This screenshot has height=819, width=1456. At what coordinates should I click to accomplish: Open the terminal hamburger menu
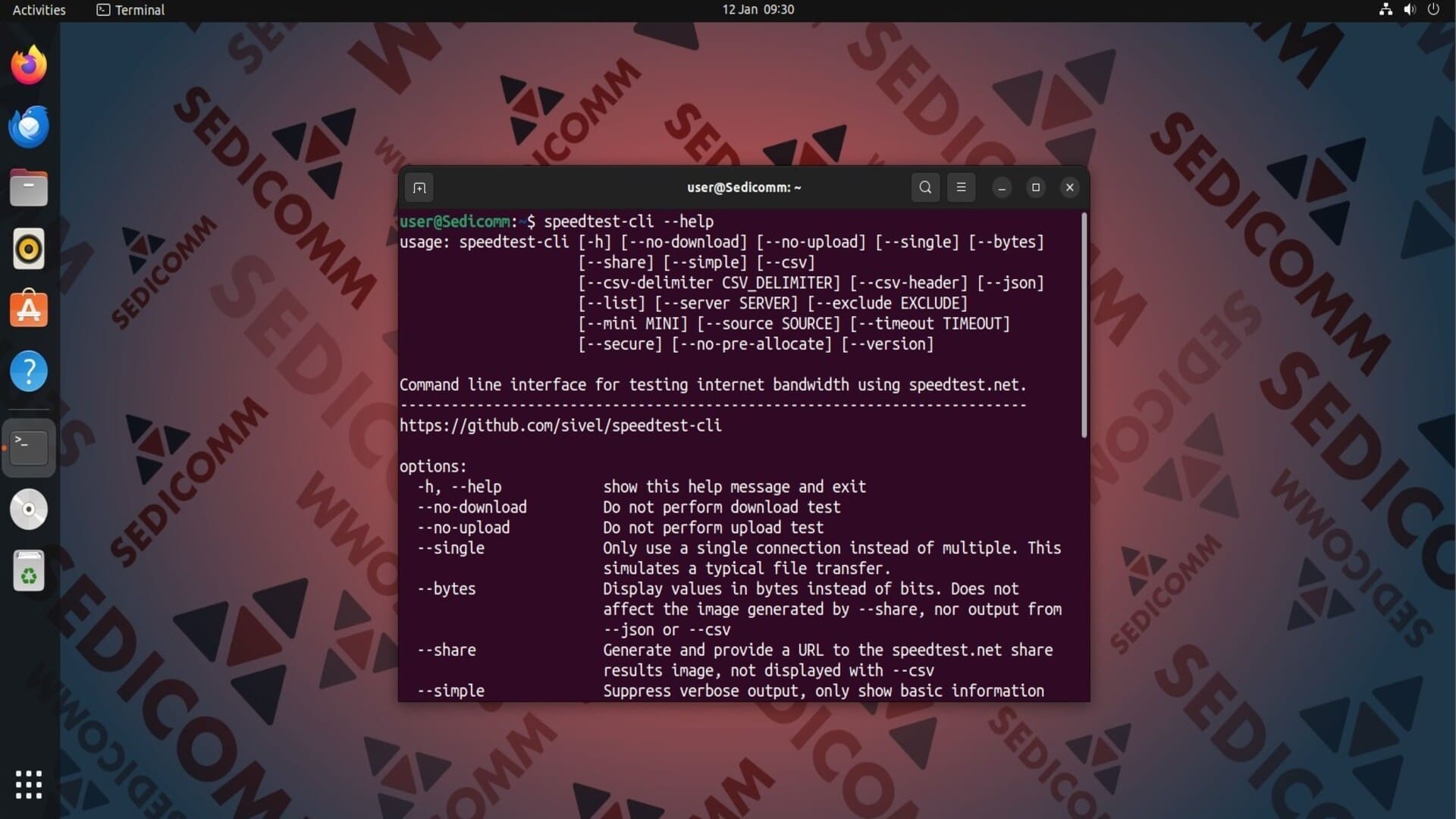pos(961,187)
